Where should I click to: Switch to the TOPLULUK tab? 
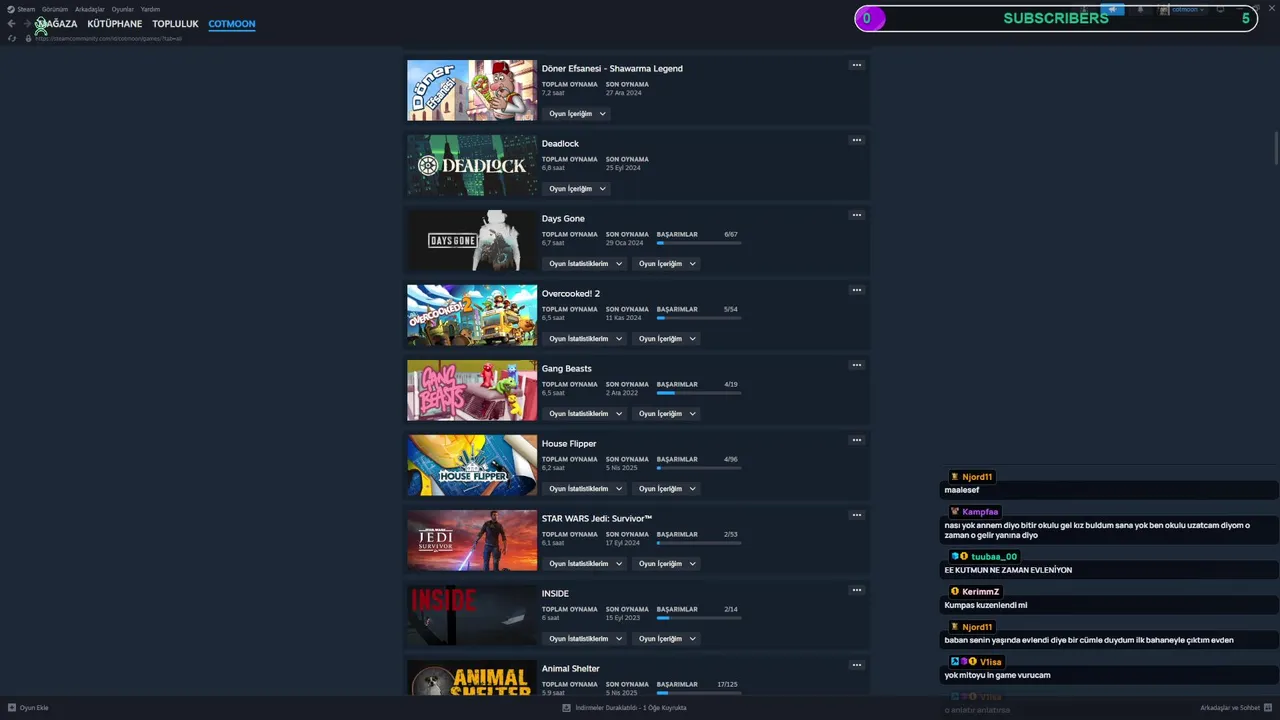coord(175,24)
